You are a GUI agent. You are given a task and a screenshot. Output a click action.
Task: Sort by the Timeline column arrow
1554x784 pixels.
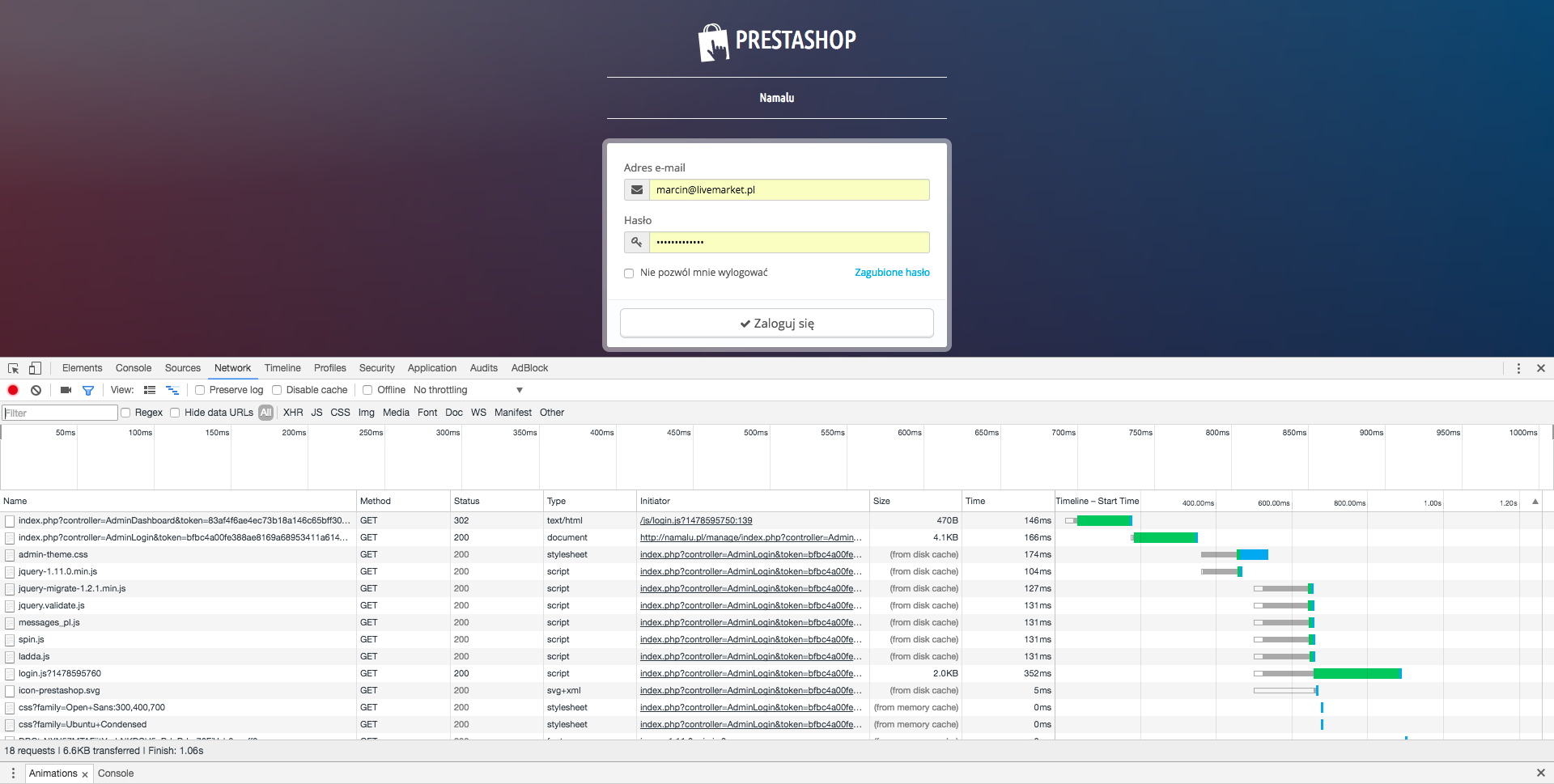(1535, 502)
